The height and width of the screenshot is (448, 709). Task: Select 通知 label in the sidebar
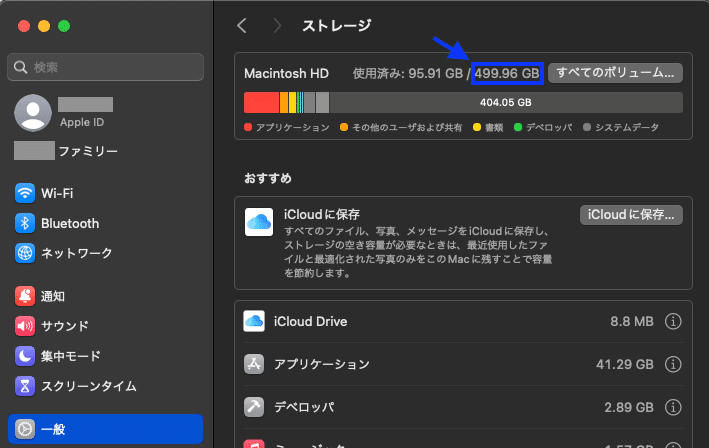pos(53,296)
